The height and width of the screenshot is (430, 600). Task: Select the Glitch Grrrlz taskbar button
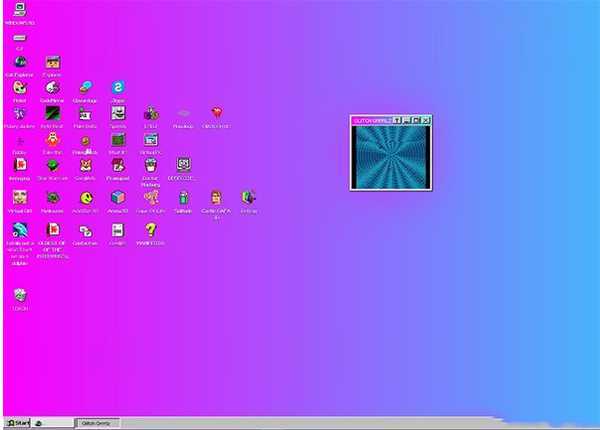(x=97, y=423)
